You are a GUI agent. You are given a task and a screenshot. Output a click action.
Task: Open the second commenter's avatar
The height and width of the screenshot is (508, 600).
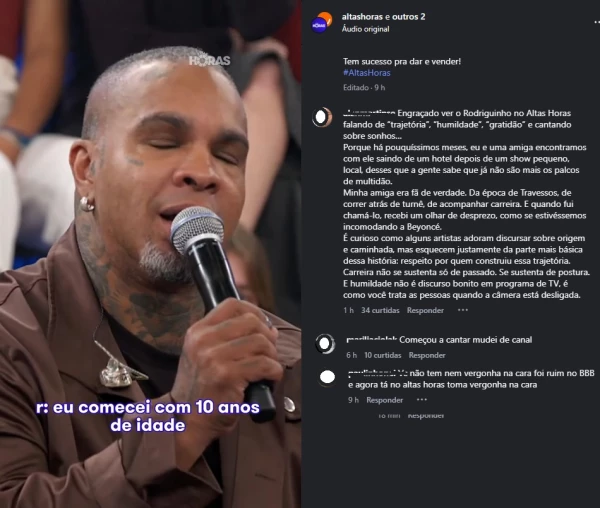click(x=325, y=344)
